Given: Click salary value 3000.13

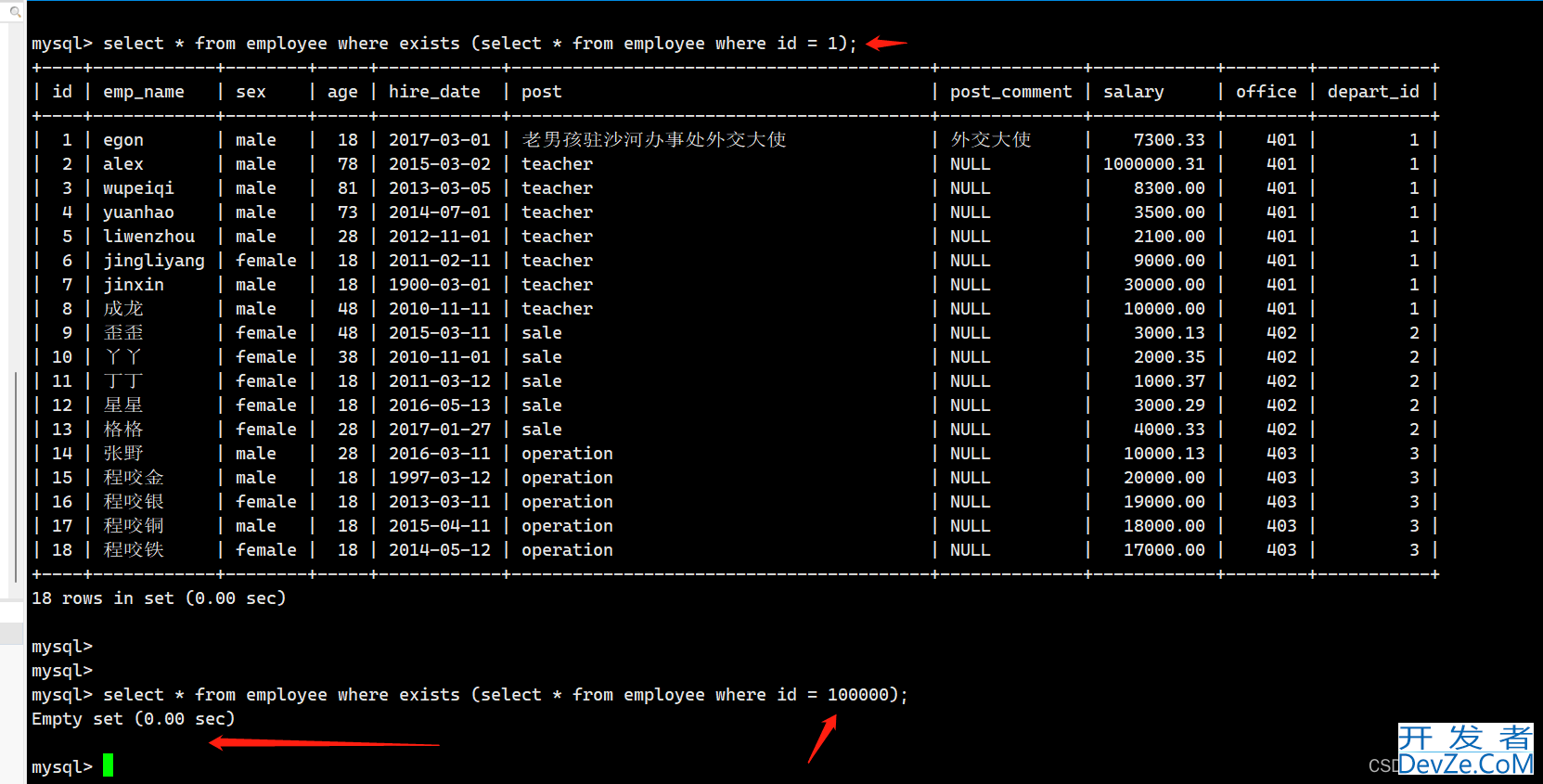Looking at the screenshot, I should (x=1169, y=333).
